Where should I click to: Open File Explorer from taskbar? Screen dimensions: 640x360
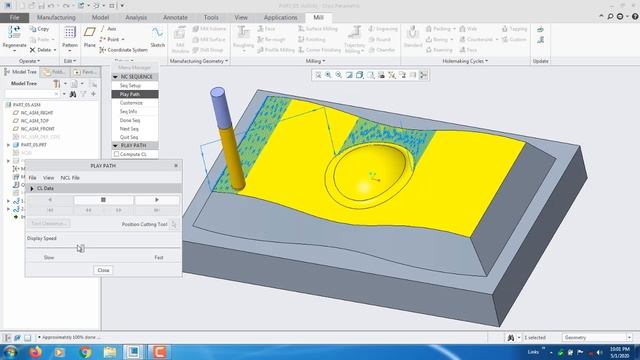(x=110, y=351)
